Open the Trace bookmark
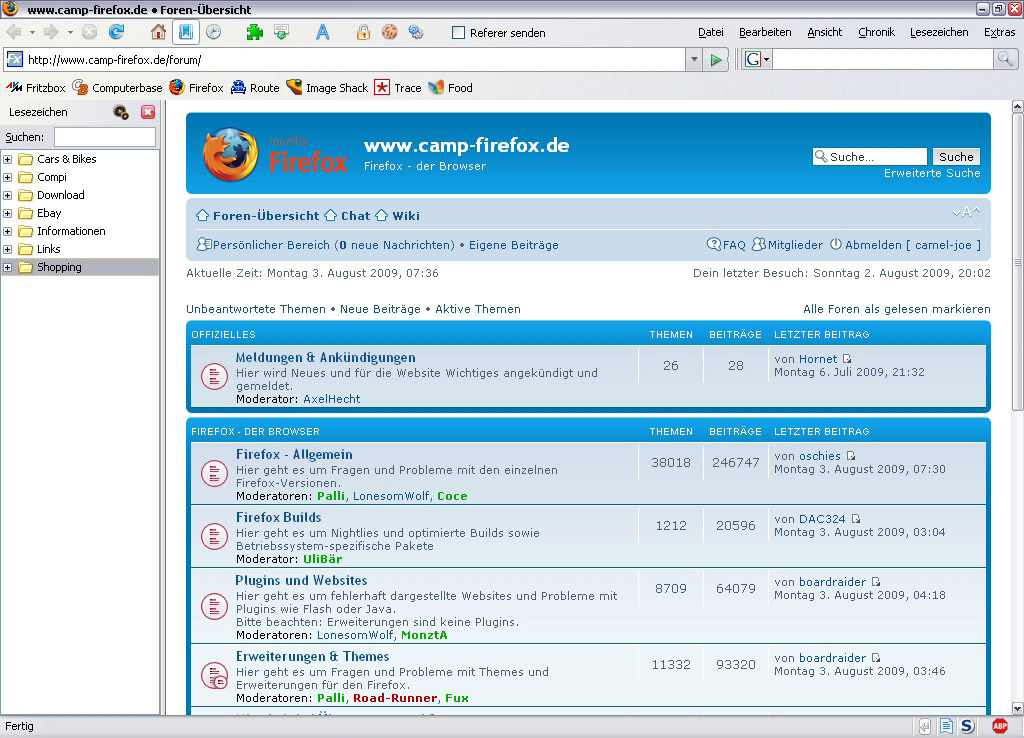This screenshot has width=1024, height=738. pyautogui.click(x=398, y=88)
